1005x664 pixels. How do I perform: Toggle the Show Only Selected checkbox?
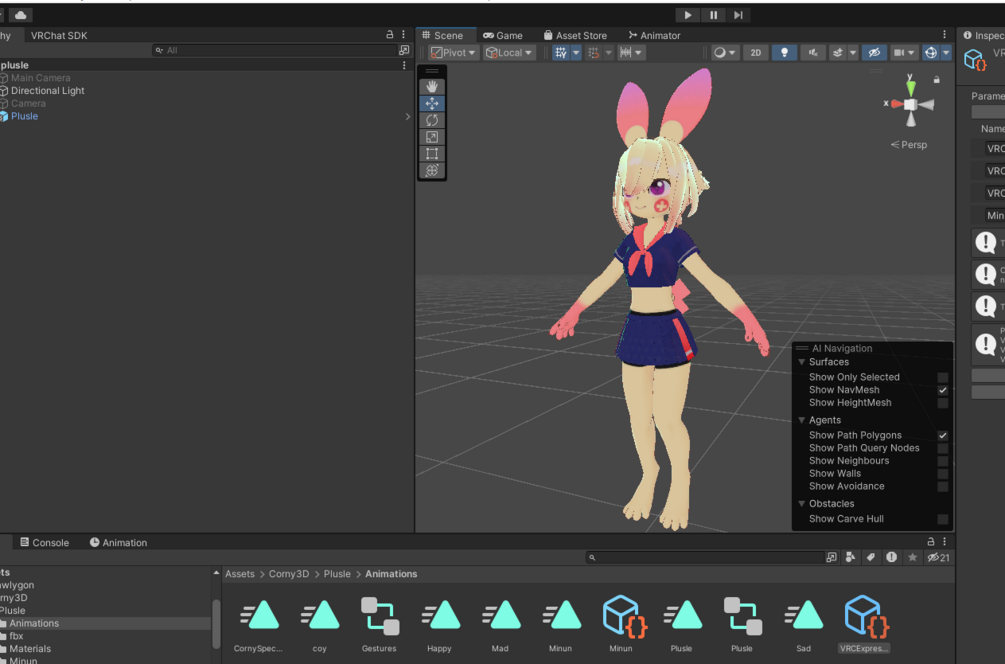942,377
